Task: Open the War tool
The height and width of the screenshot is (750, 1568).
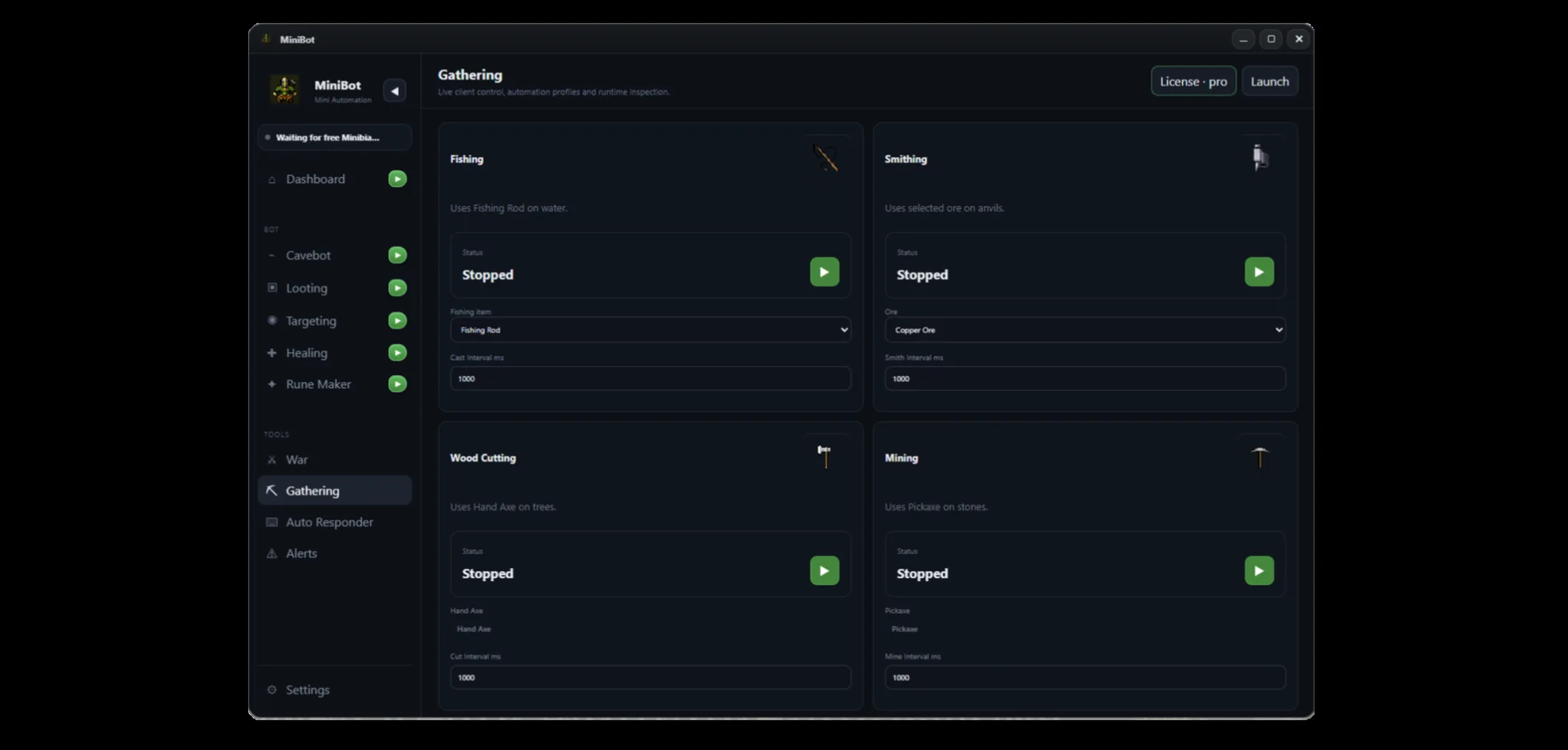Action: [335, 460]
